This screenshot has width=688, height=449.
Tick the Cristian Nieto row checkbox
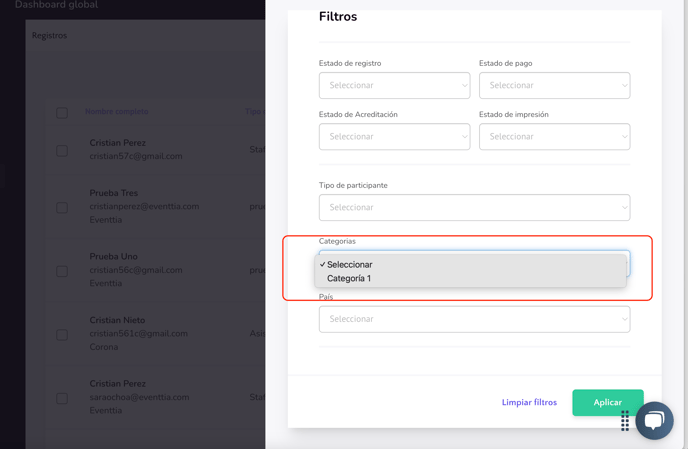coord(62,334)
